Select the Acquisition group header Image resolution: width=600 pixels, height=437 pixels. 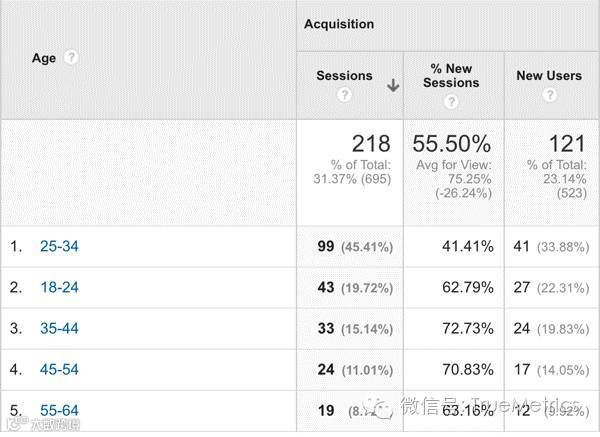click(x=339, y=24)
